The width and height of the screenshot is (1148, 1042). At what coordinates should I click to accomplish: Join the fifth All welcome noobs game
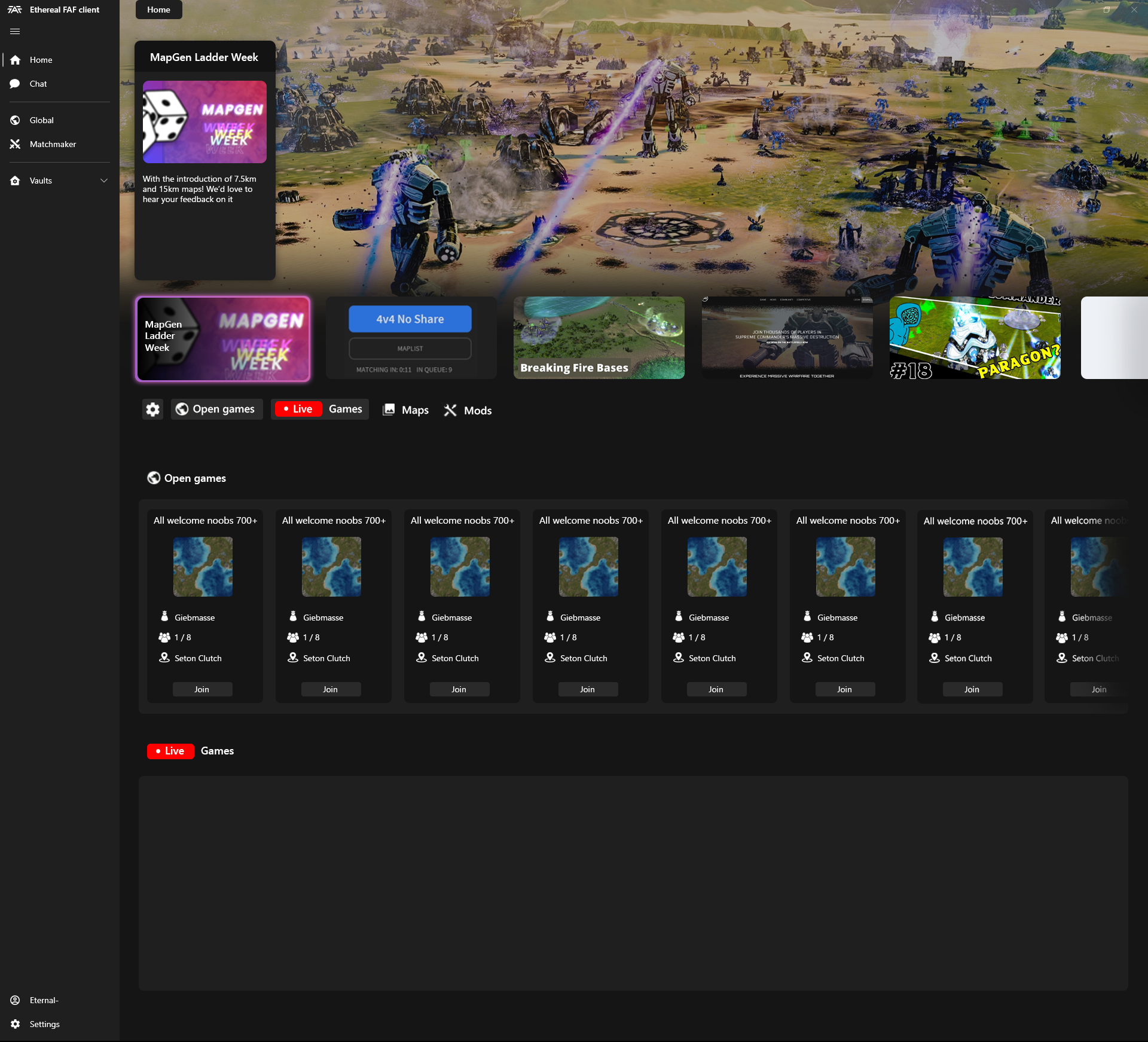(716, 689)
